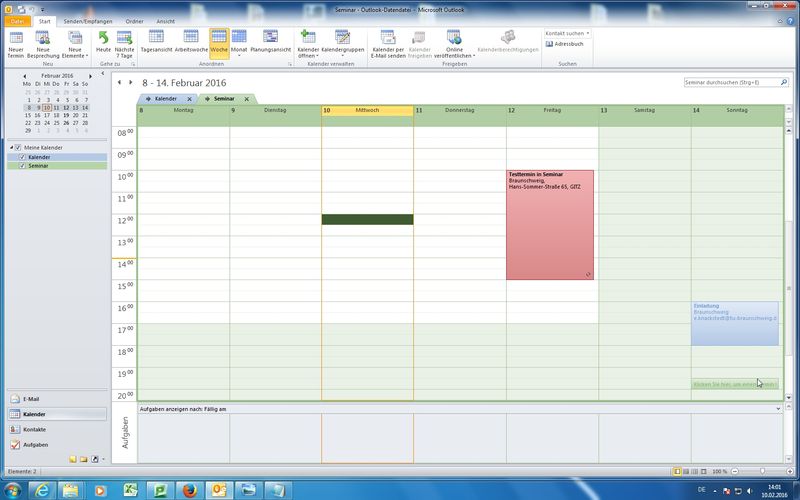Screen dimensions: 800x500
Task: Click Kalender per E-Mail senden
Action: (388, 38)
